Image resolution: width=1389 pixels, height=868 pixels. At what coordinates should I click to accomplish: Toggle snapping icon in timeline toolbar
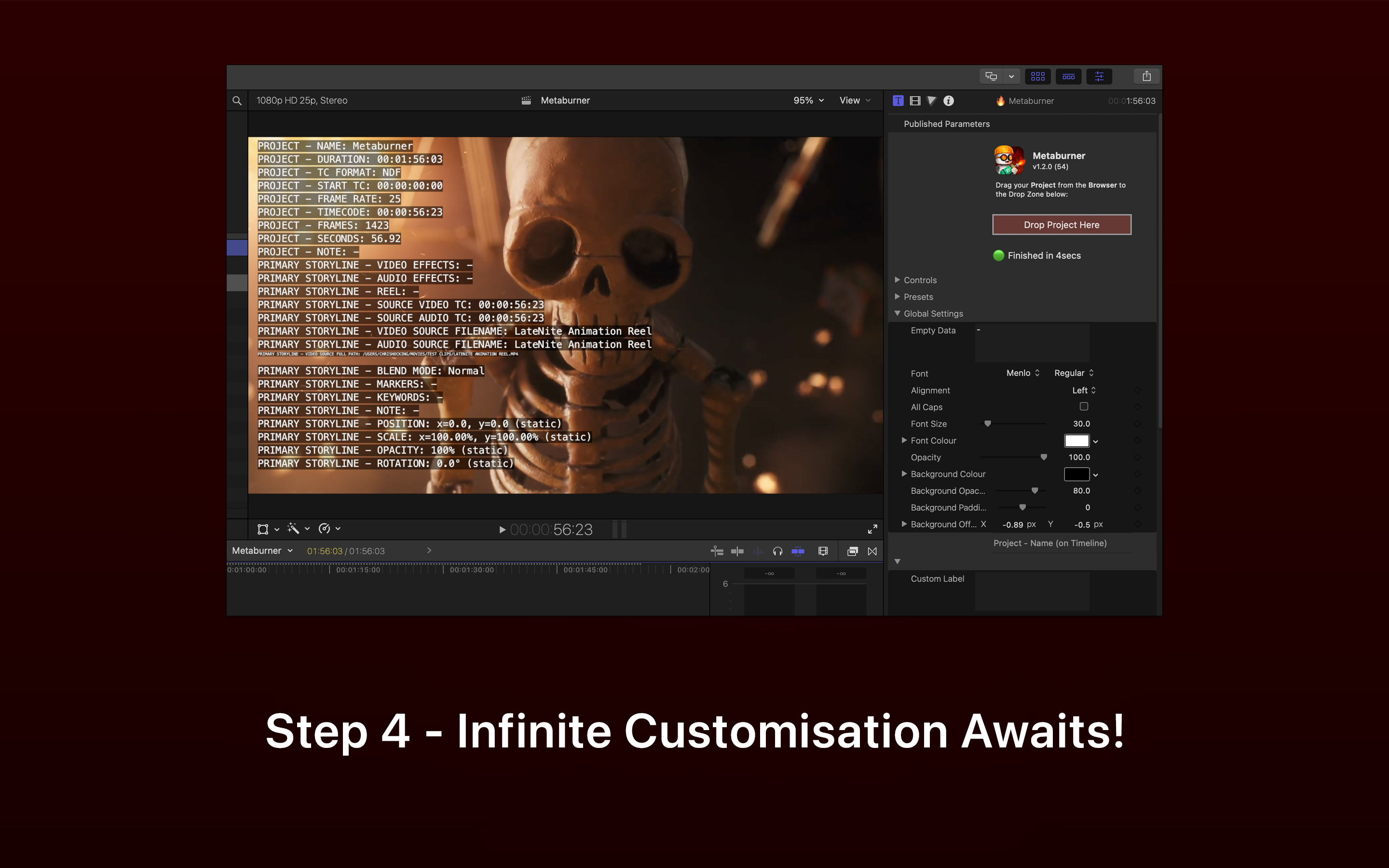click(798, 551)
